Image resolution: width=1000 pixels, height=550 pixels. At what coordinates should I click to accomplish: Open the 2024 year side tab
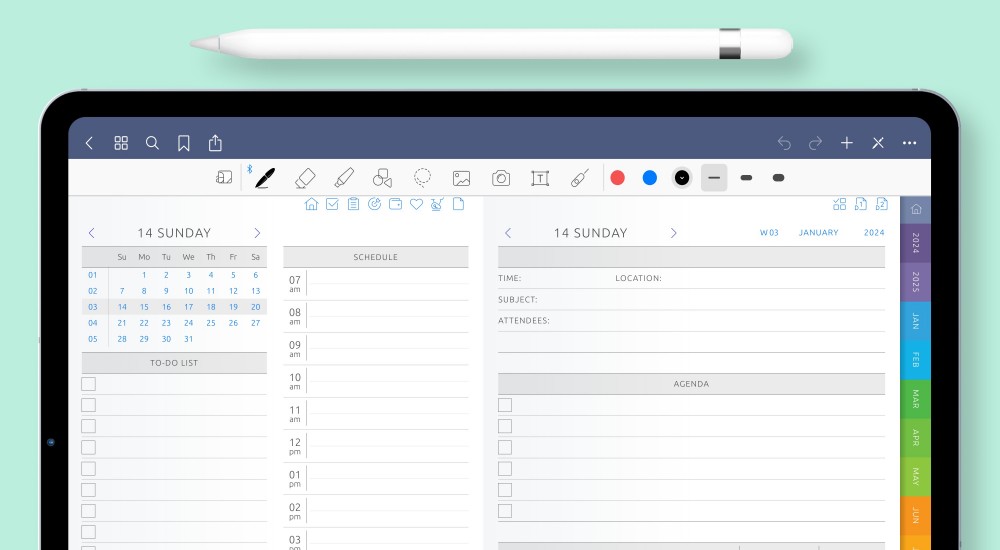(x=915, y=243)
